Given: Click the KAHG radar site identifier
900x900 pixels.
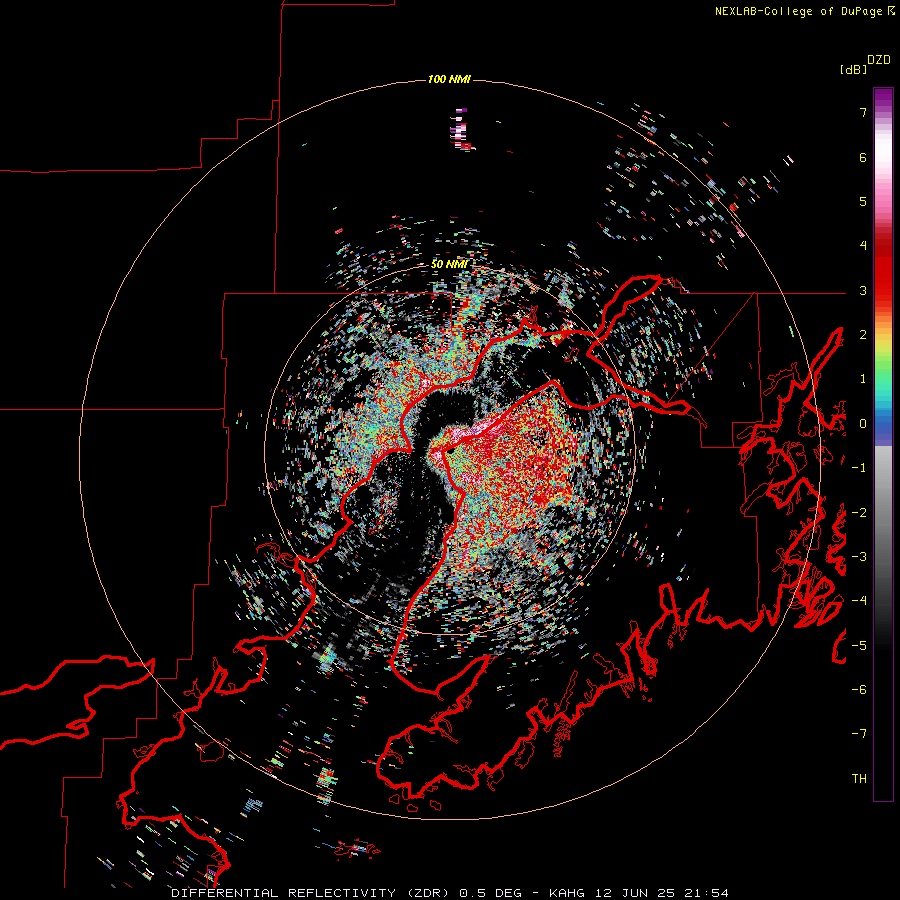Looking at the screenshot, I should tap(567, 893).
